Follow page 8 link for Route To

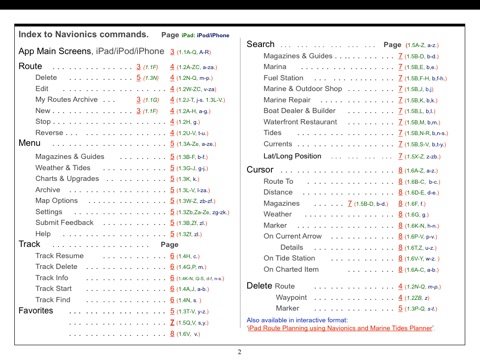pos(400,182)
